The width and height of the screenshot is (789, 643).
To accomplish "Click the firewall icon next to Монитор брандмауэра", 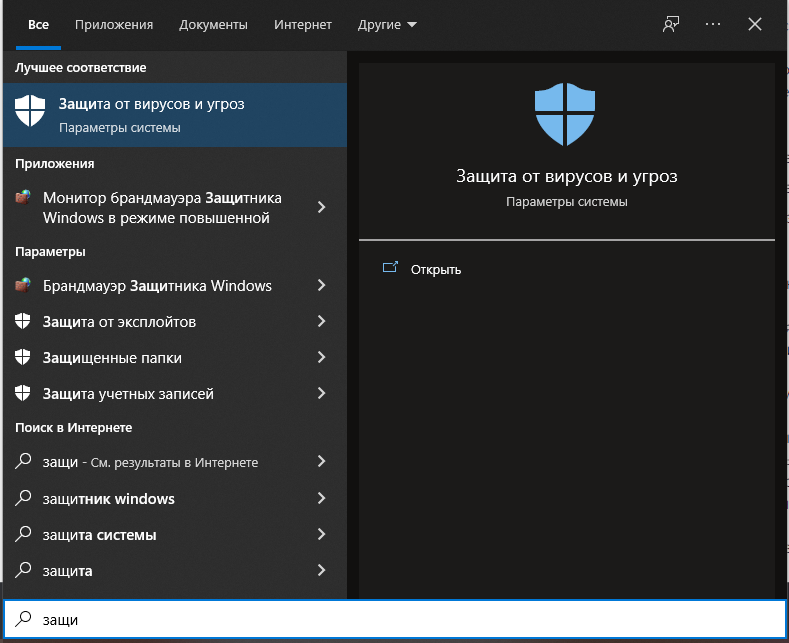I will pyautogui.click(x=23, y=197).
